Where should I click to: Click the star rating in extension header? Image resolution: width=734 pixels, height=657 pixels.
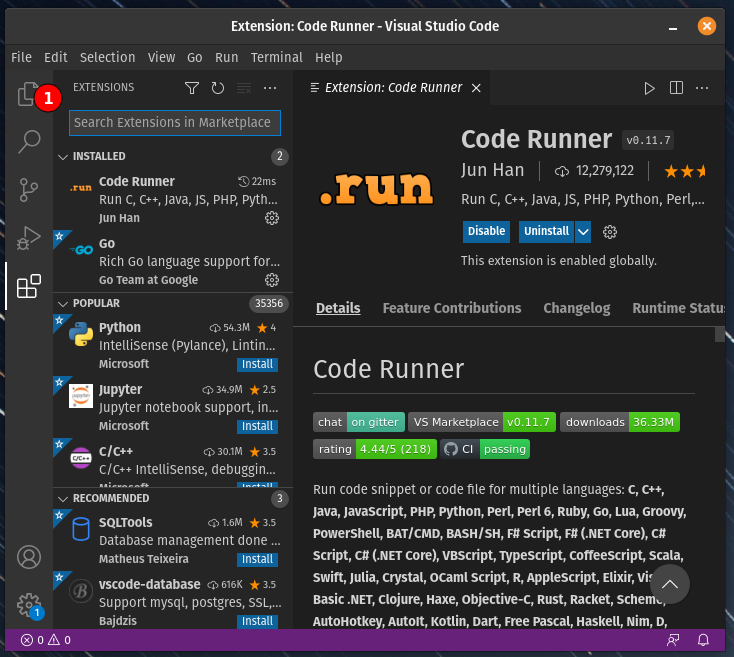click(685, 171)
